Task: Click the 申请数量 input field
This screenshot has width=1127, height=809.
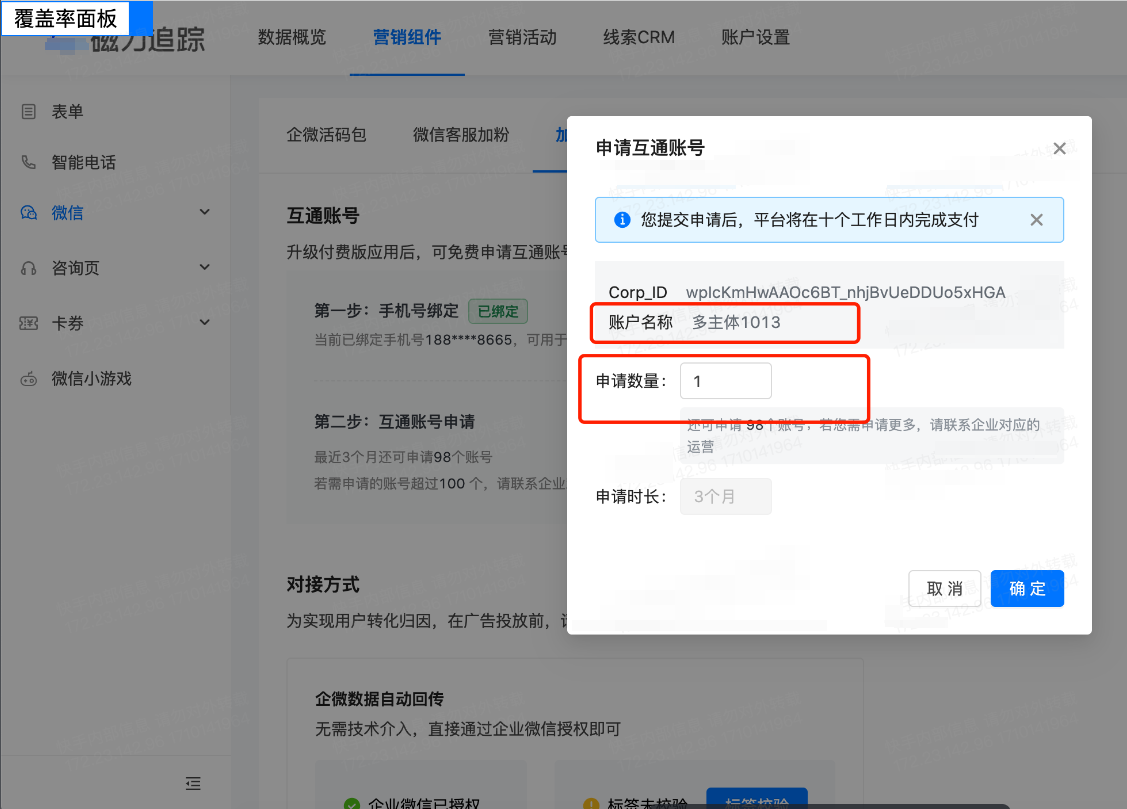Action: [726, 380]
